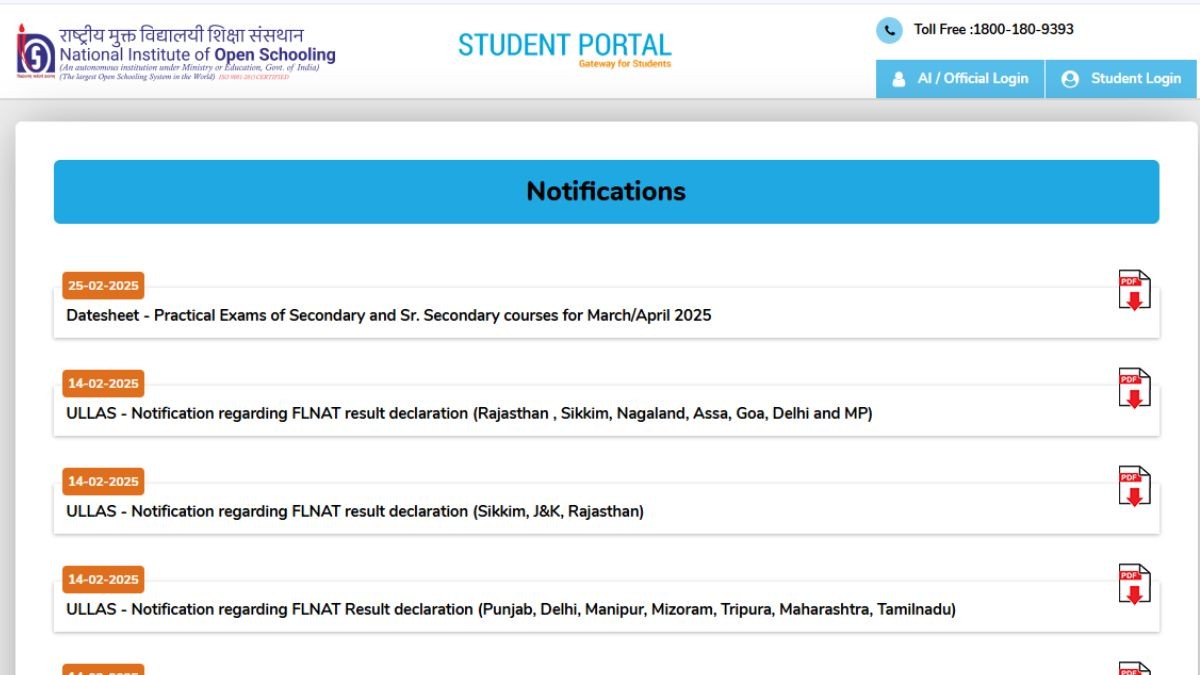Image resolution: width=1200 pixels, height=675 pixels.
Task: Open ULLAS FLNAT notice for Punjab, Delhi, Manipur
Action: (511, 609)
